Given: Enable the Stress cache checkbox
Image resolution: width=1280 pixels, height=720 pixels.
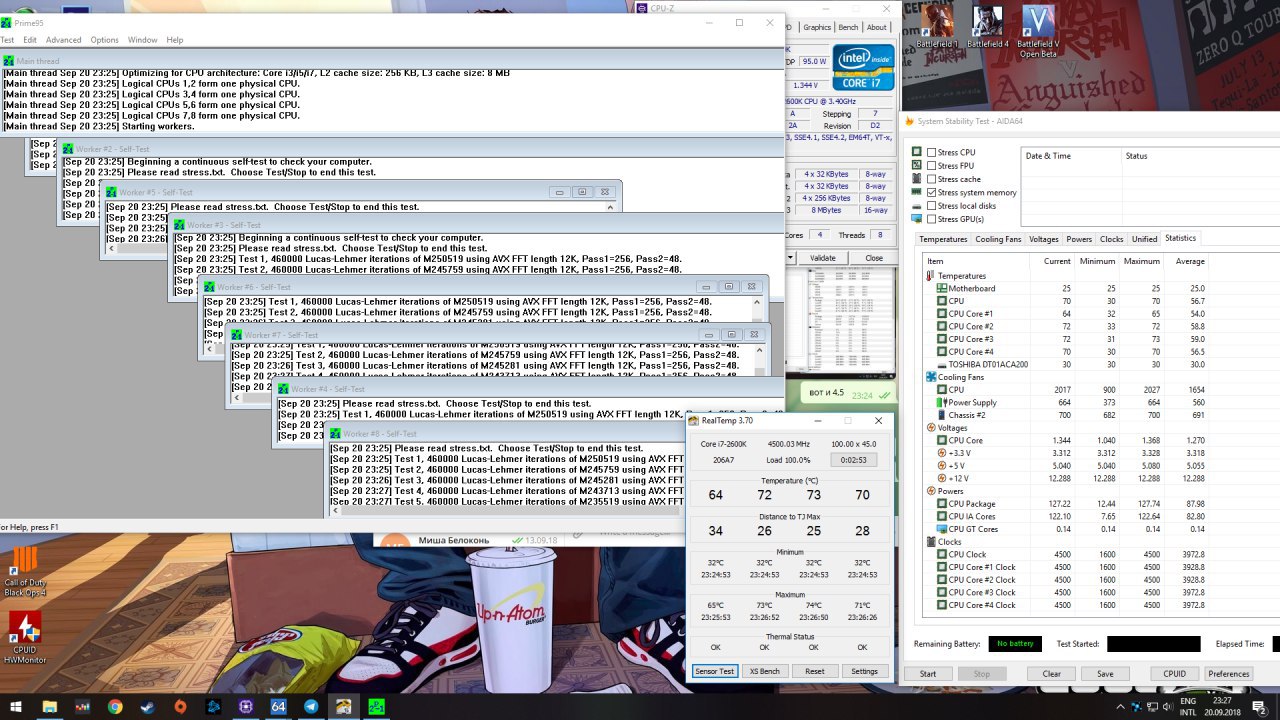Looking at the screenshot, I should pos(932,179).
